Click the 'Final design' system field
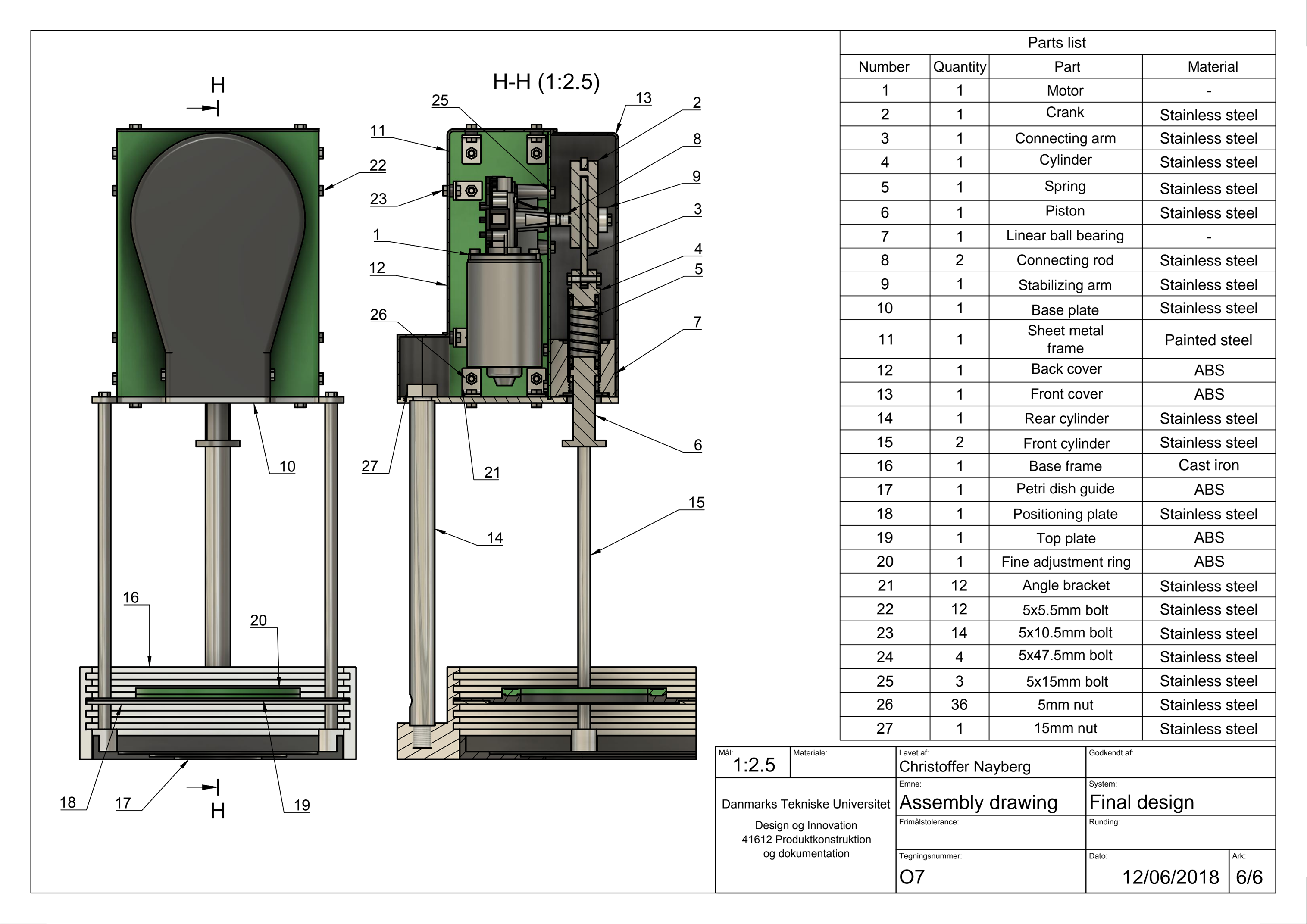This screenshot has height=924, width=1307. click(x=1141, y=802)
